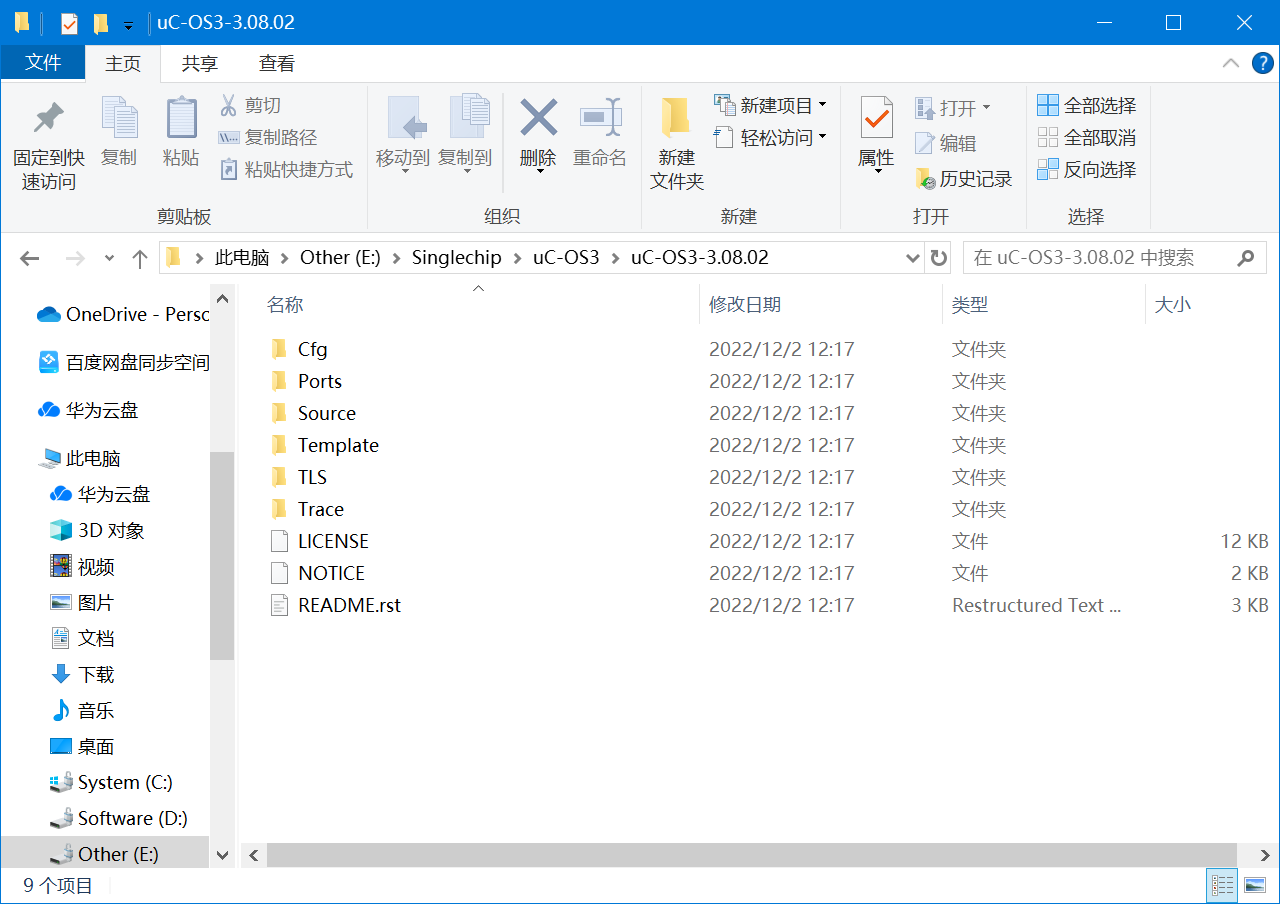Click the Other (E:) breadcrumb in the address bar
The image size is (1280, 904).
click(x=339, y=258)
